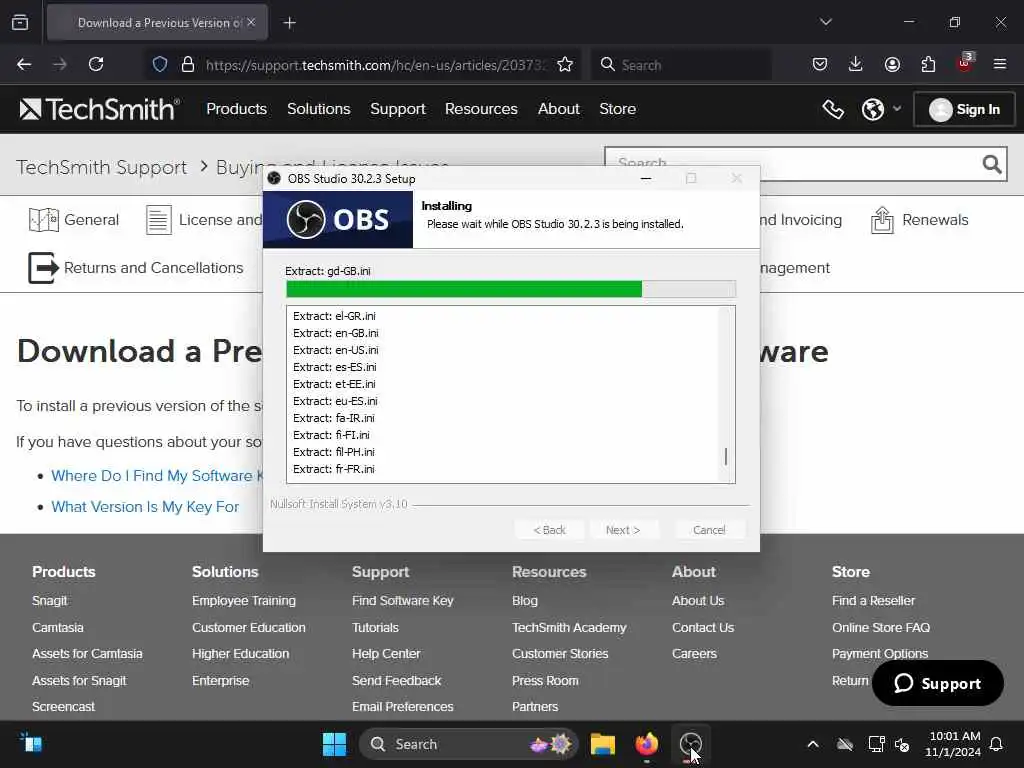The height and width of the screenshot is (768, 1024).
Task: Close the Download a Previous Version tab
Action: (251, 22)
